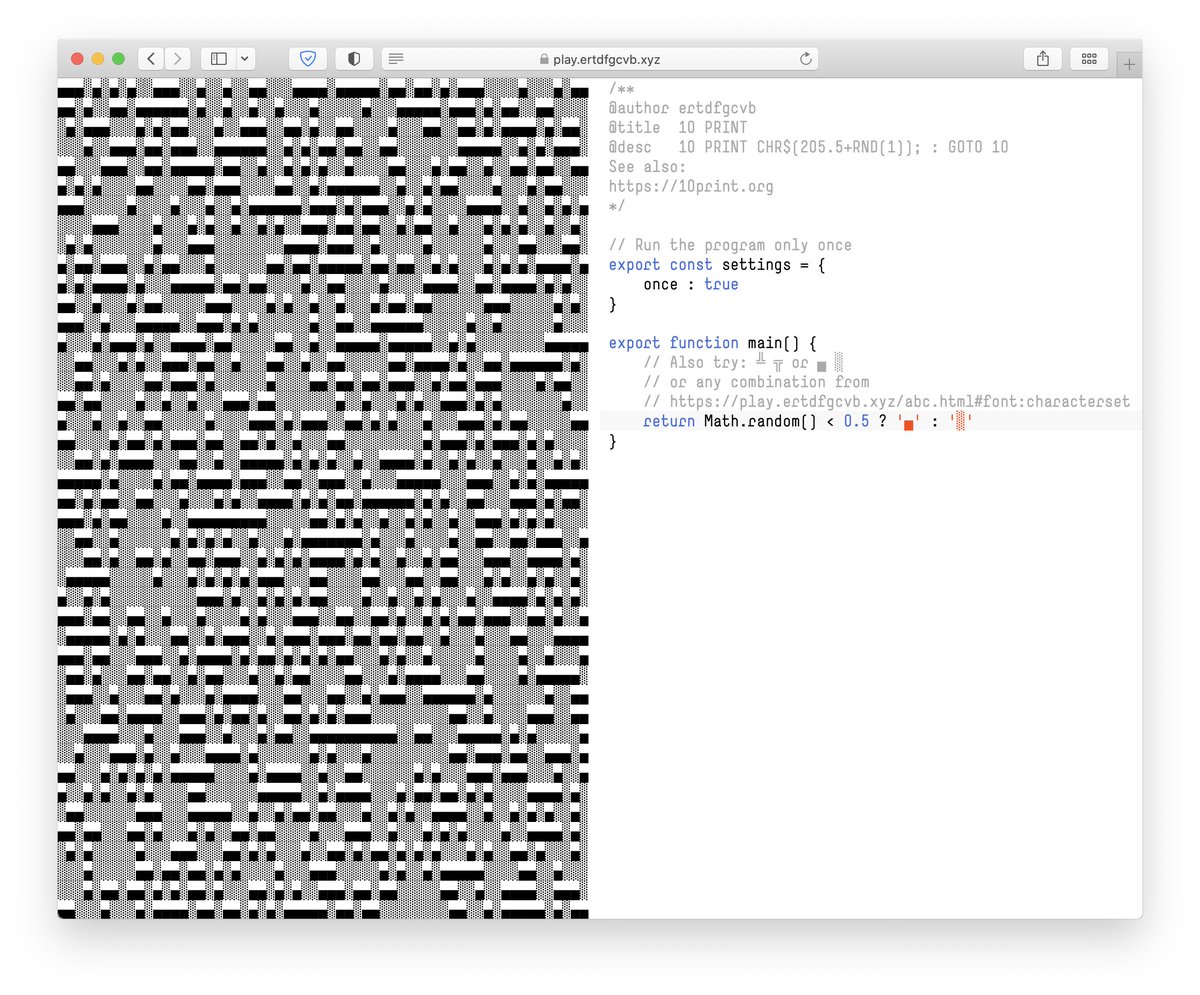Viewport: 1200px width, 995px height.
Task: Click the '@author ertdfgcvb' comment line
Action: (x=683, y=108)
